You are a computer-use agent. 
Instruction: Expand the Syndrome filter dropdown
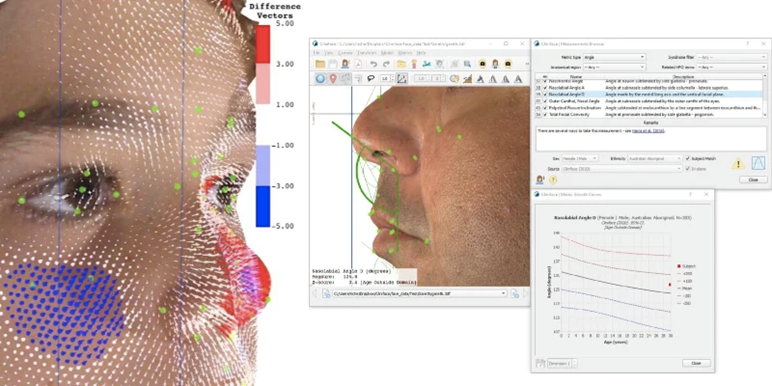point(732,57)
